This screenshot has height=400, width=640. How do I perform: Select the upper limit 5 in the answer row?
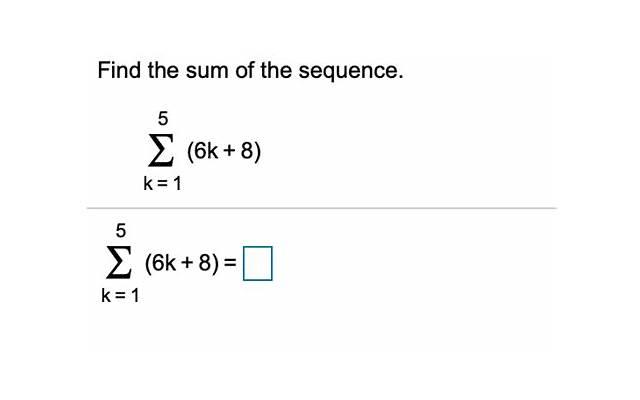(121, 231)
